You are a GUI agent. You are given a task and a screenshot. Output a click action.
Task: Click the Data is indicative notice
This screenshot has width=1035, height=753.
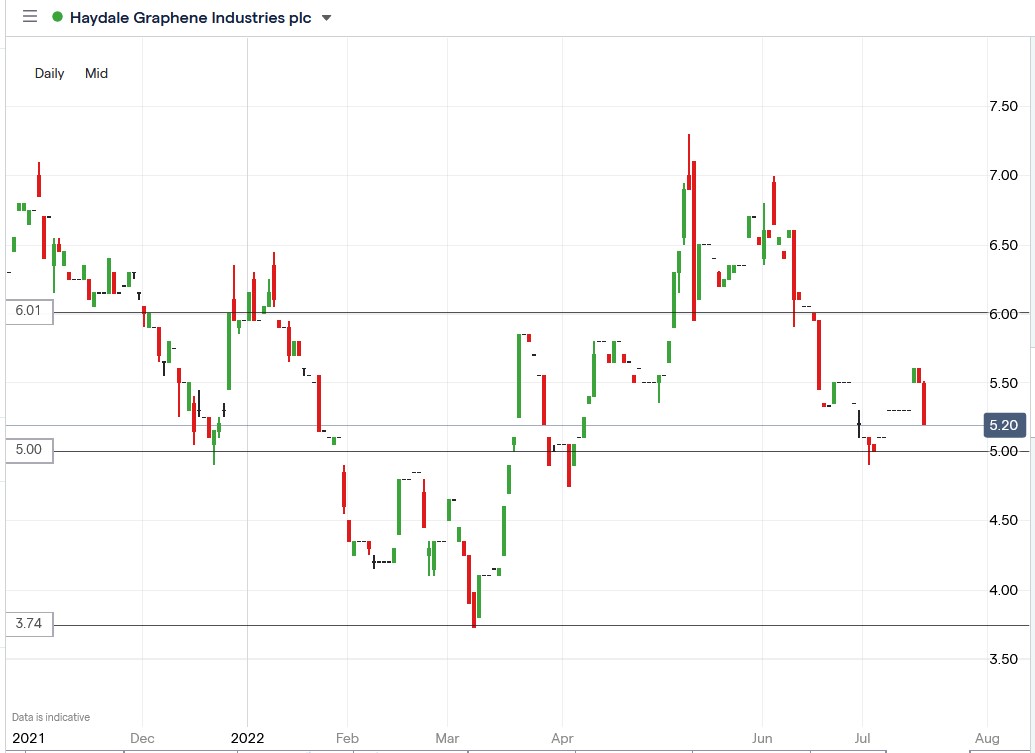coord(52,716)
